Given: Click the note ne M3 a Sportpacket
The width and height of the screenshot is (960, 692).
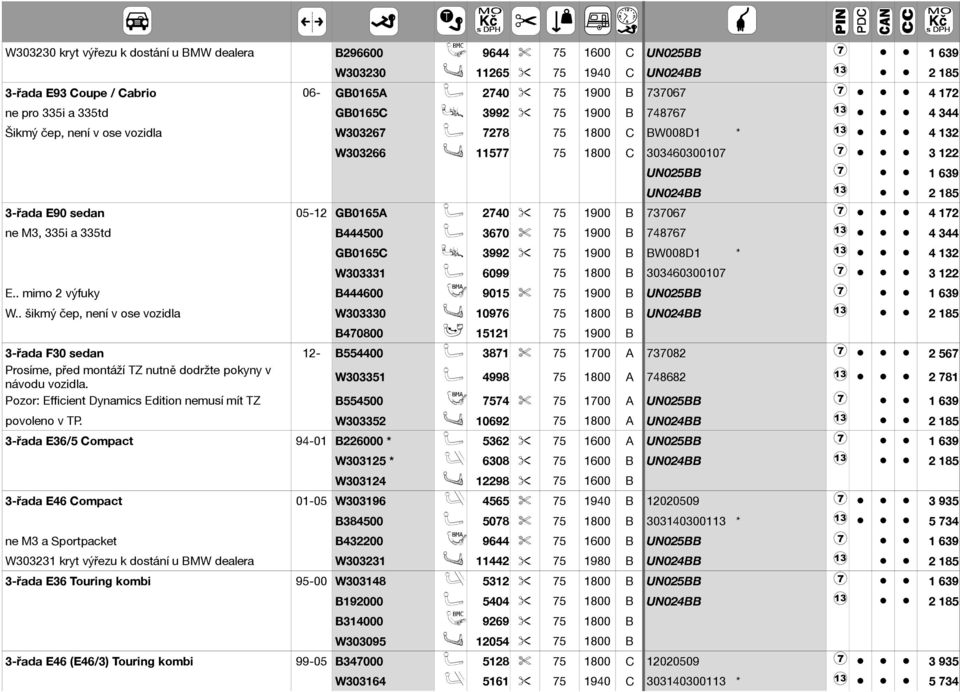Looking at the screenshot, I should (x=61, y=541).
